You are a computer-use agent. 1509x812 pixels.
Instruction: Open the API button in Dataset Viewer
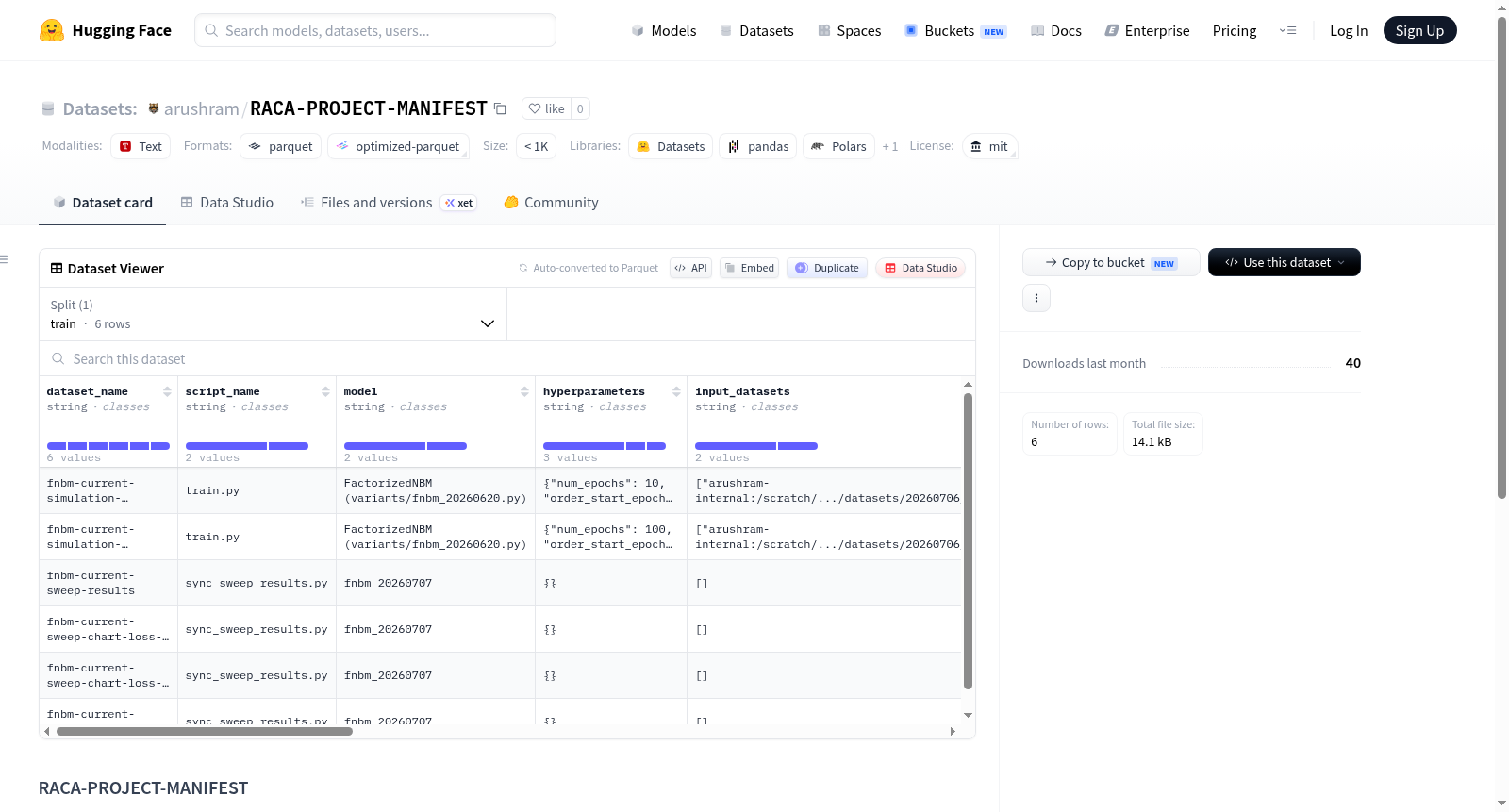(x=690, y=268)
